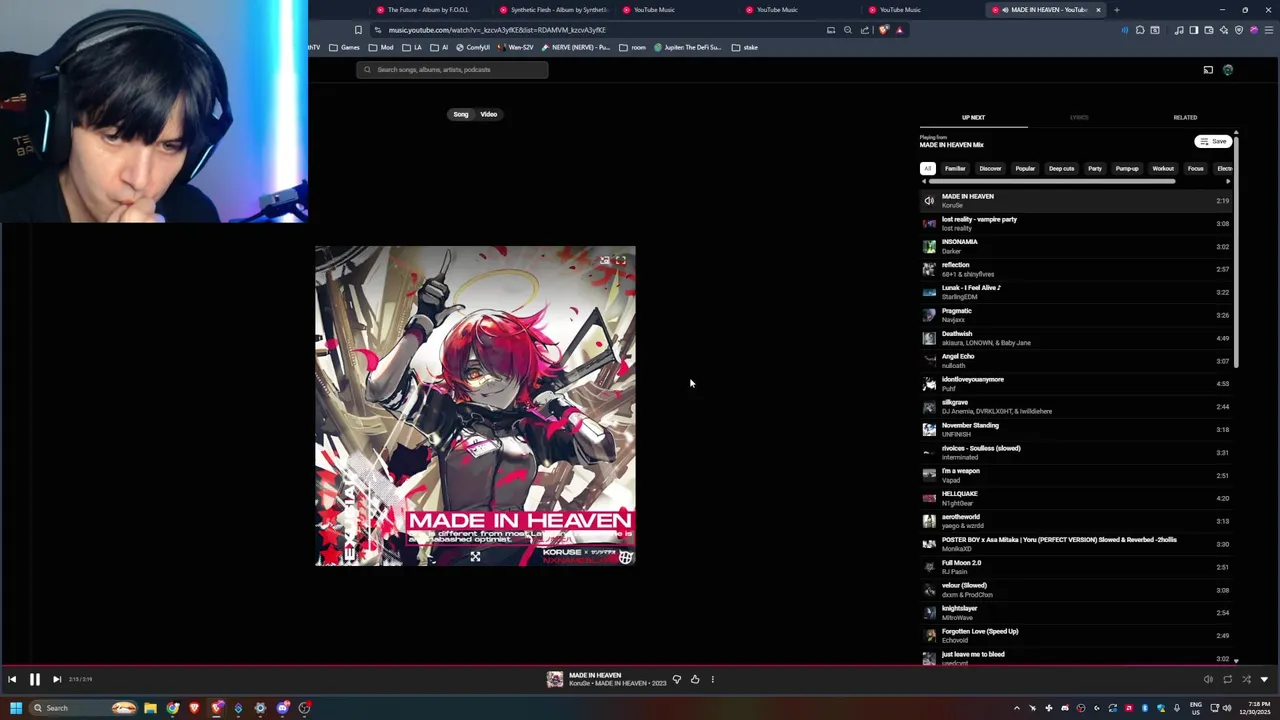Open the Games bookmarks folder
This screenshot has height=720, width=1280.
click(x=344, y=47)
